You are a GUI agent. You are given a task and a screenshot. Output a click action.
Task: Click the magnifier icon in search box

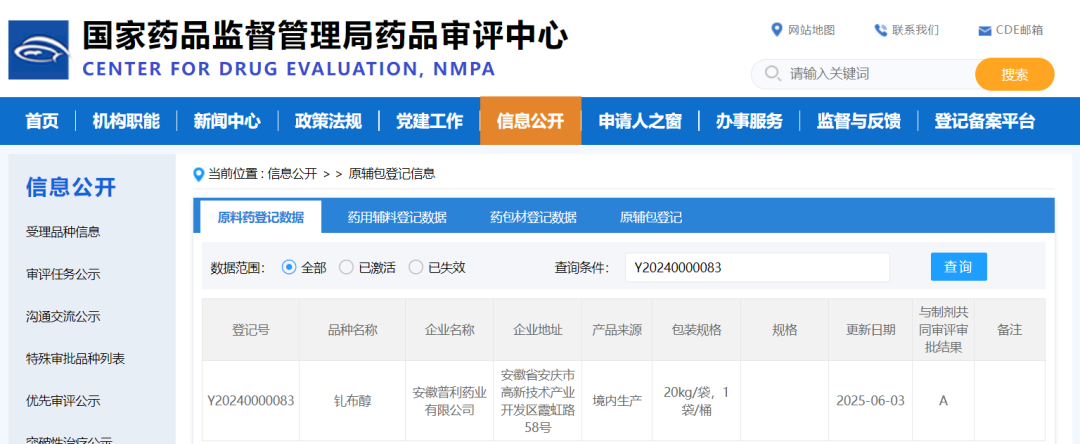tap(772, 74)
